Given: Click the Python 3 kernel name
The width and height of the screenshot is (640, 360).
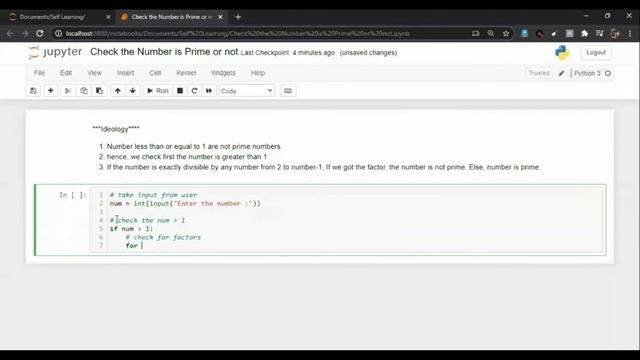Looking at the screenshot, I should click(587, 73).
